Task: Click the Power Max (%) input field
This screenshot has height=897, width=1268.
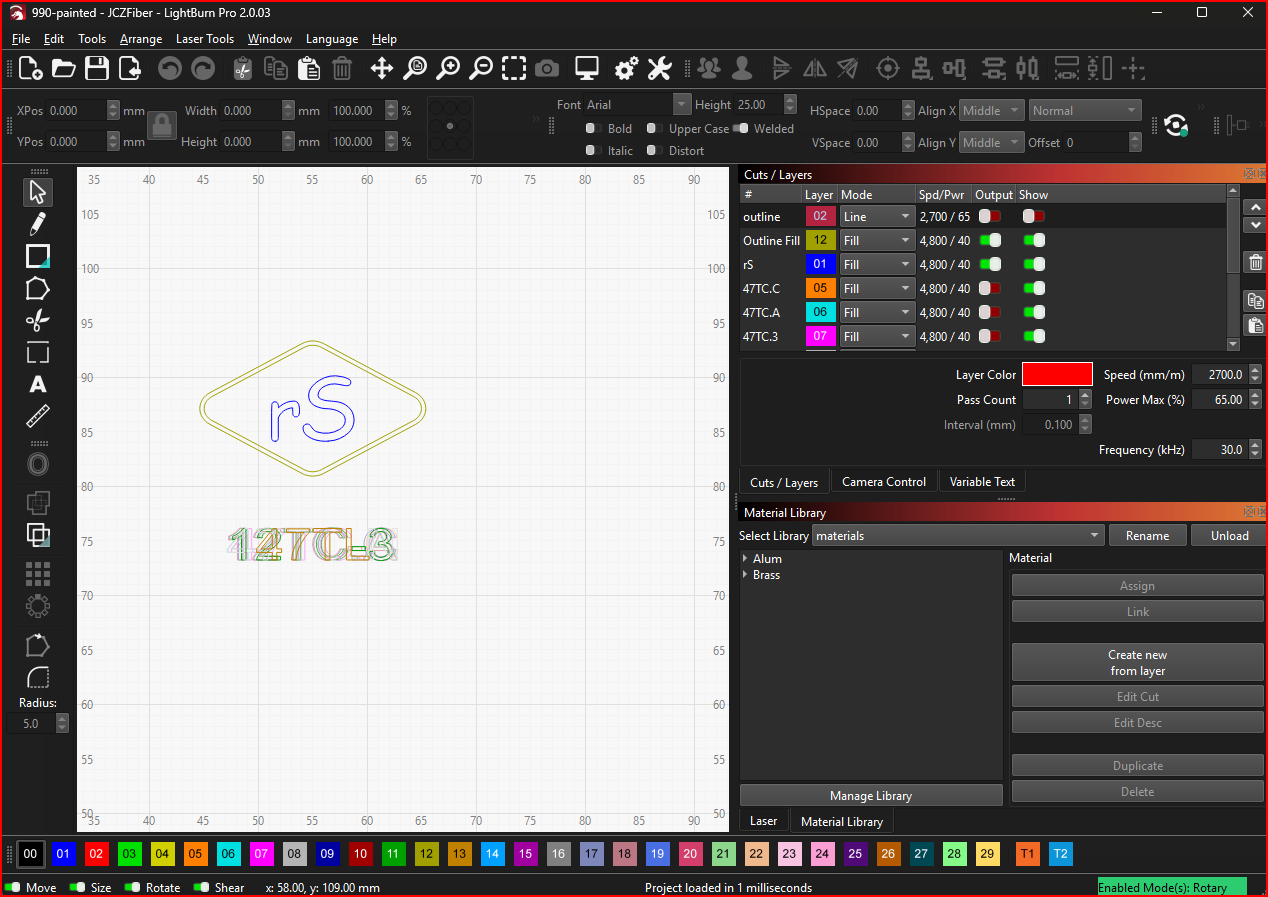Action: 1219,399
